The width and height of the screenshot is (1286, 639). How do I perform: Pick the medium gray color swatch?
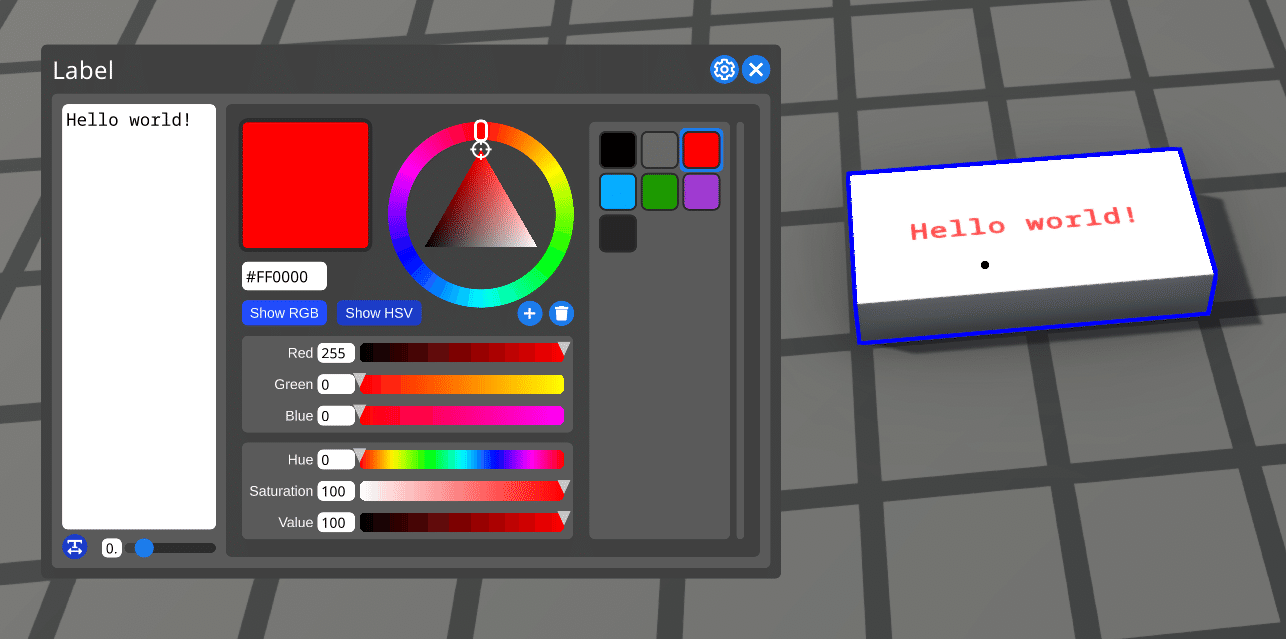[660, 150]
